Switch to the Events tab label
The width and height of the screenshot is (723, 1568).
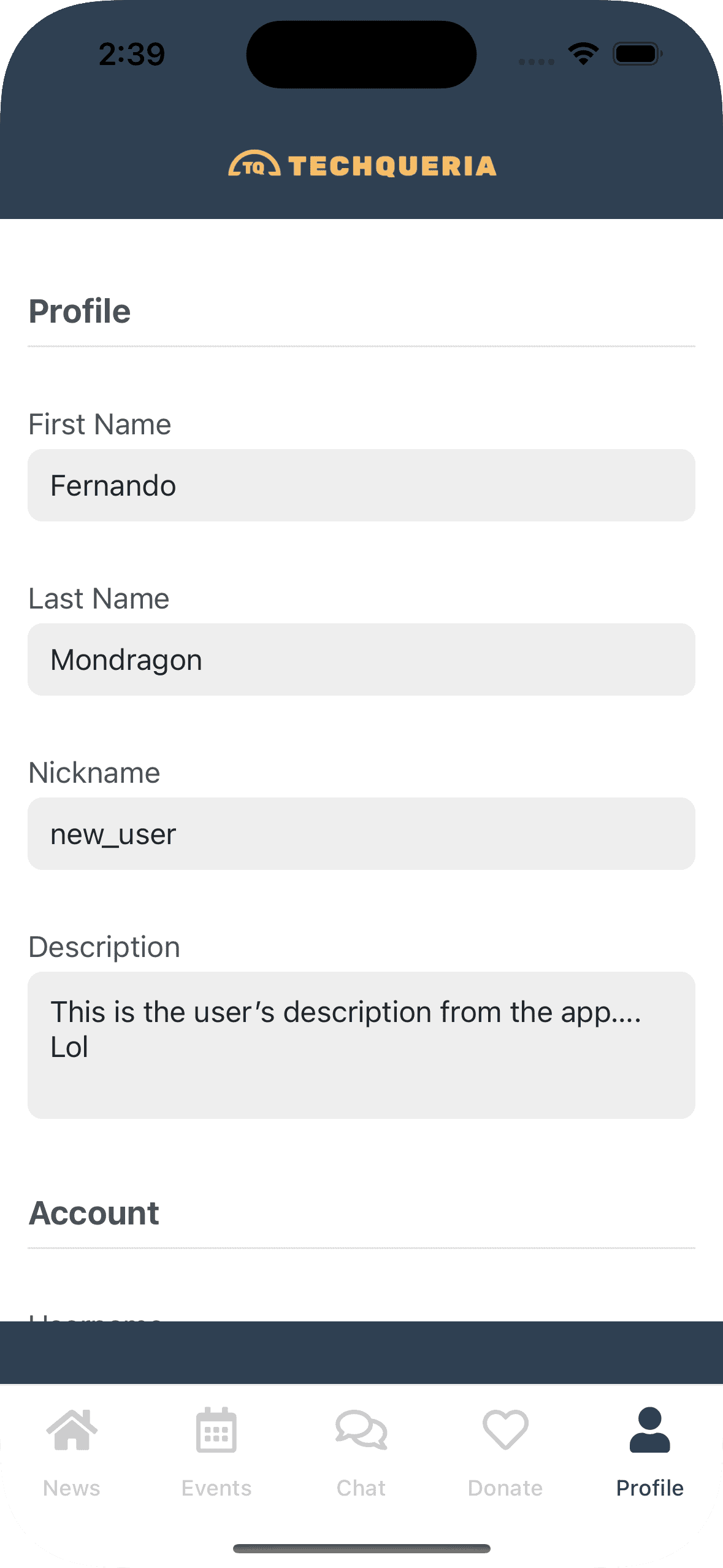[x=216, y=1488]
